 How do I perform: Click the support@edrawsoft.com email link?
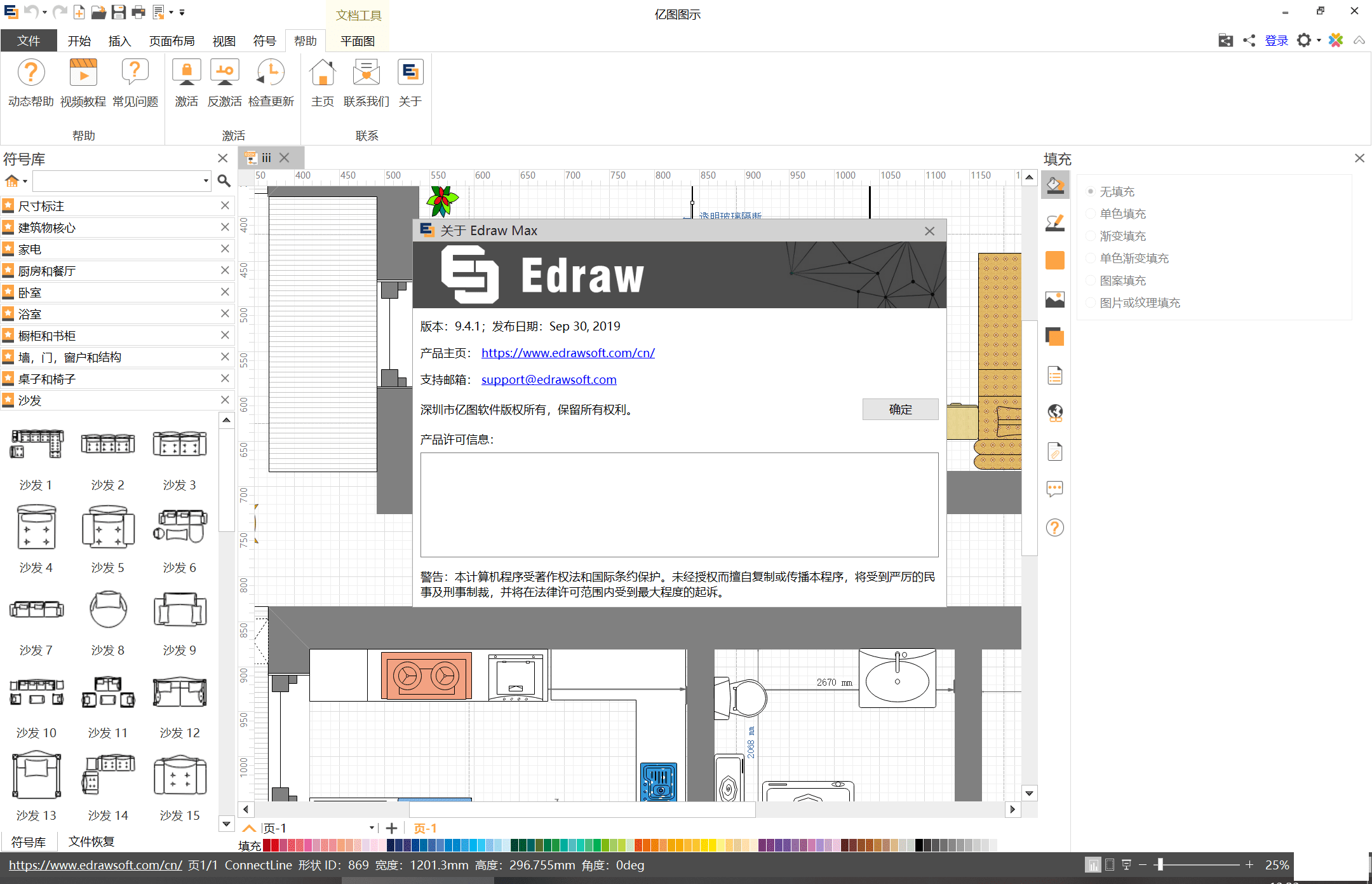(549, 379)
